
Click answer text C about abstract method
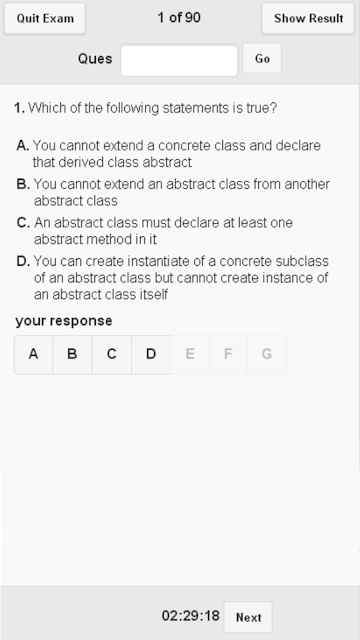[x=163, y=231]
